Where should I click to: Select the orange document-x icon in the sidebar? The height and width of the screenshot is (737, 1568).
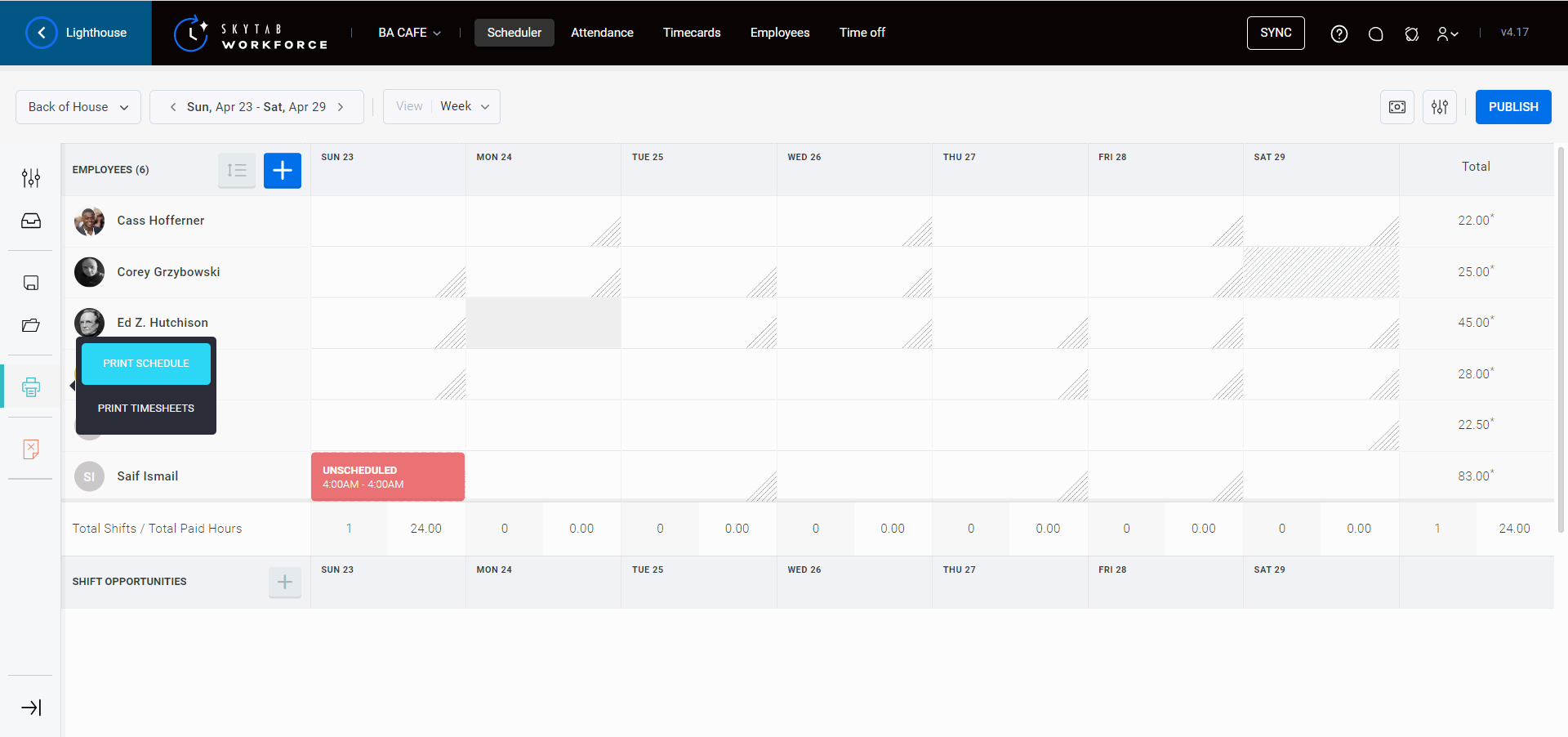[31, 449]
